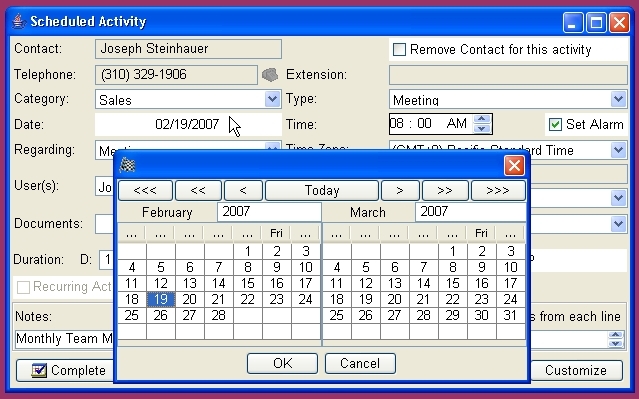Viewport: 639px width, 399px height.
Task: Click the Contact field Joseph Steinhauer
Action: click(188, 49)
